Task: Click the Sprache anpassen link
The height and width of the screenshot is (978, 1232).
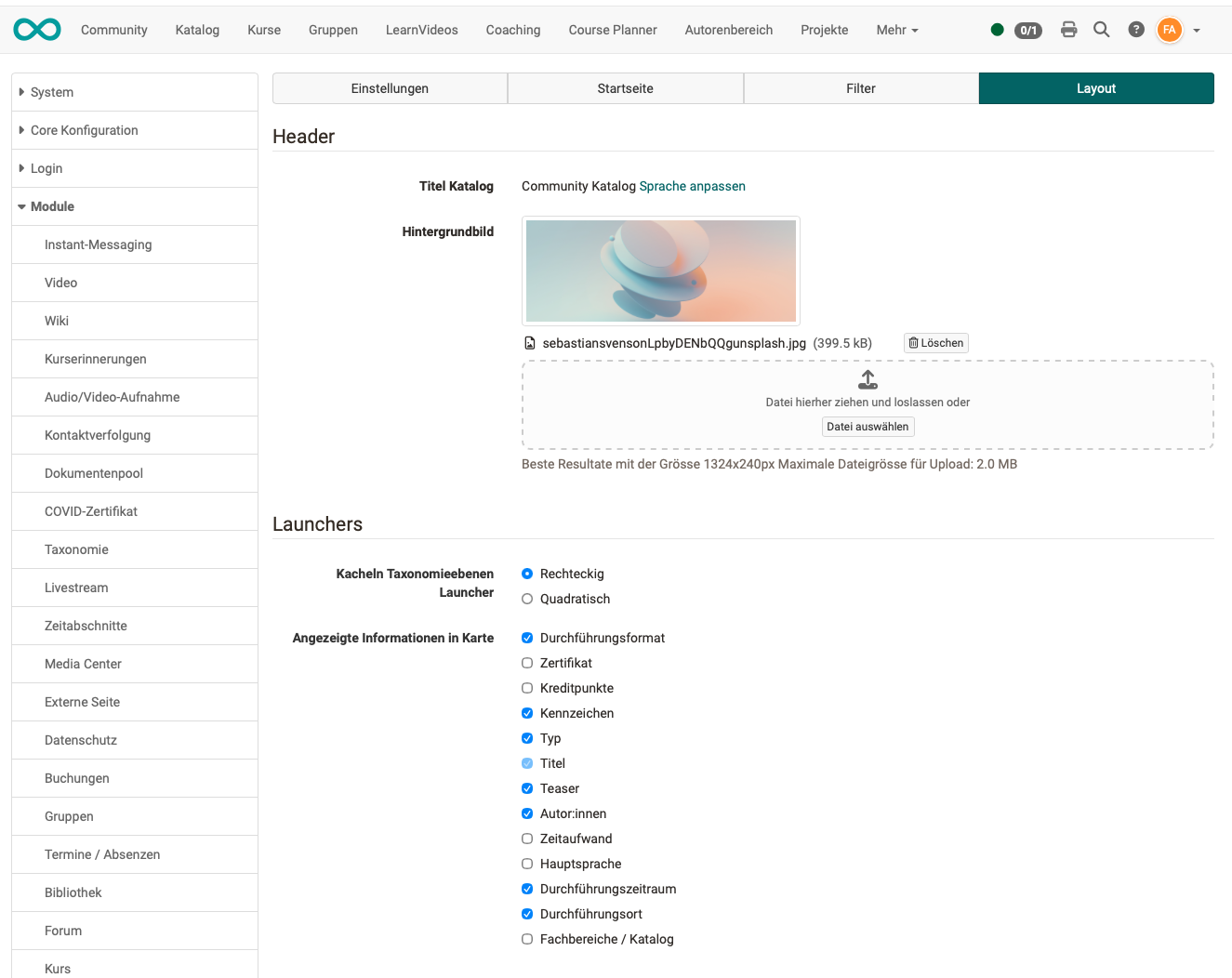Action: (x=692, y=186)
